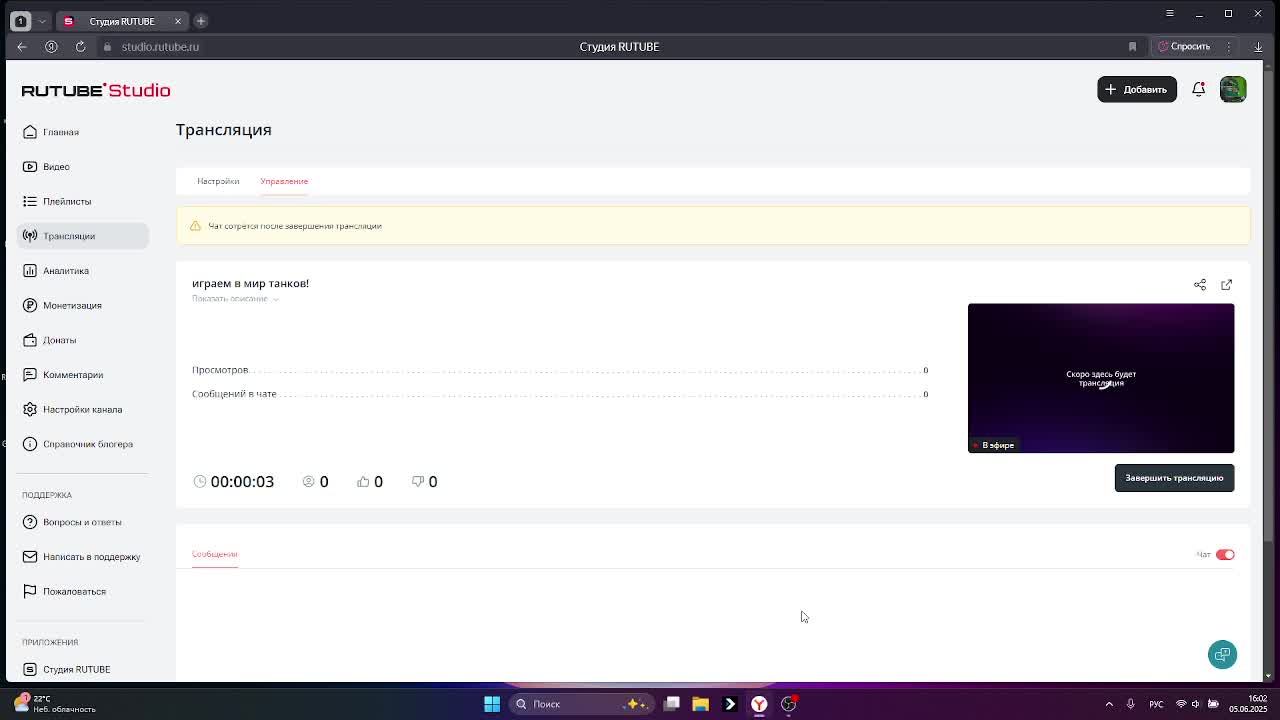This screenshot has width=1280, height=720.
Task: Click the taskbar Поиск search box
Action: point(581,704)
